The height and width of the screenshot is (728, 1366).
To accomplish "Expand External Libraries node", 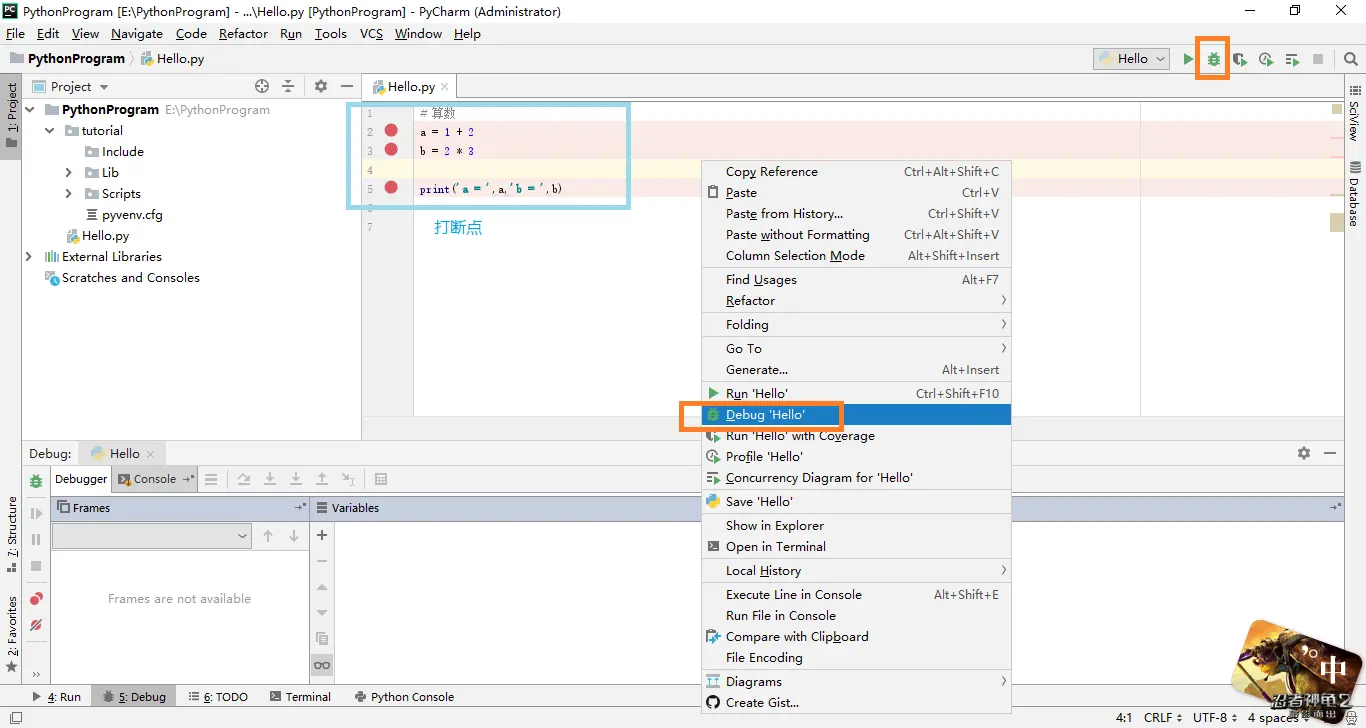I will (29, 256).
